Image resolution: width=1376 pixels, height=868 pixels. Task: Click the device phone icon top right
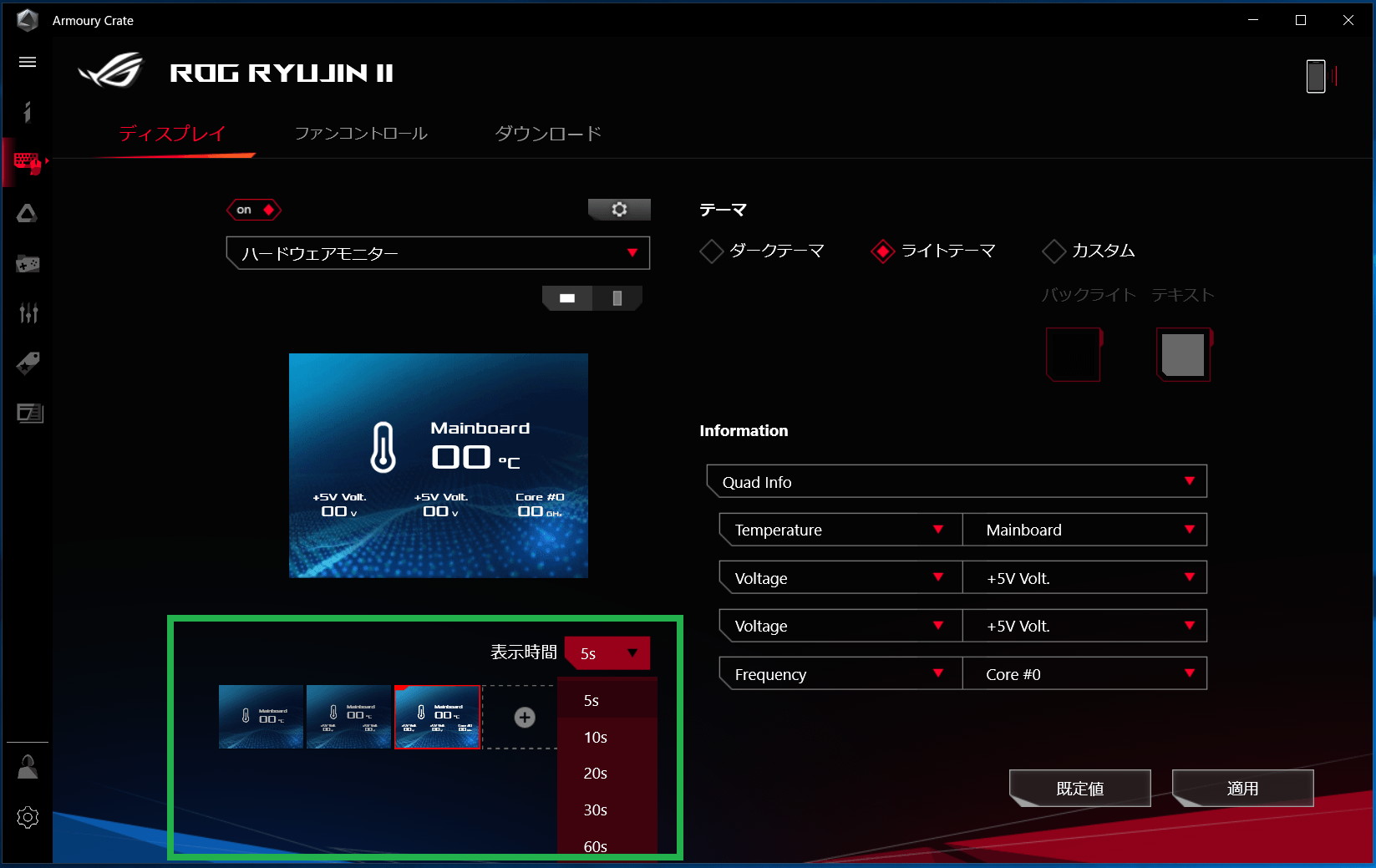pyautogui.click(x=1316, y=76)
